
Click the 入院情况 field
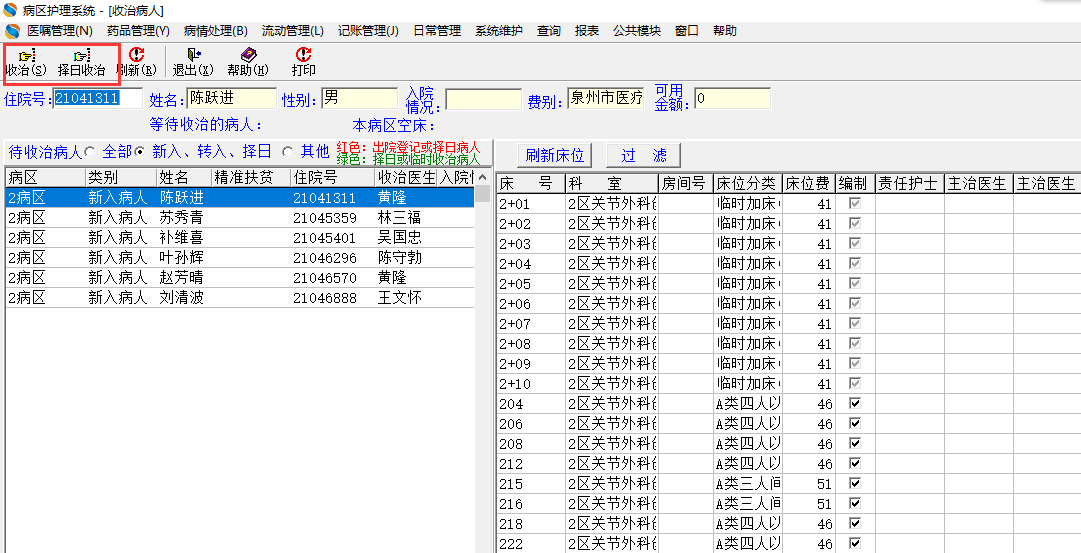483,99
